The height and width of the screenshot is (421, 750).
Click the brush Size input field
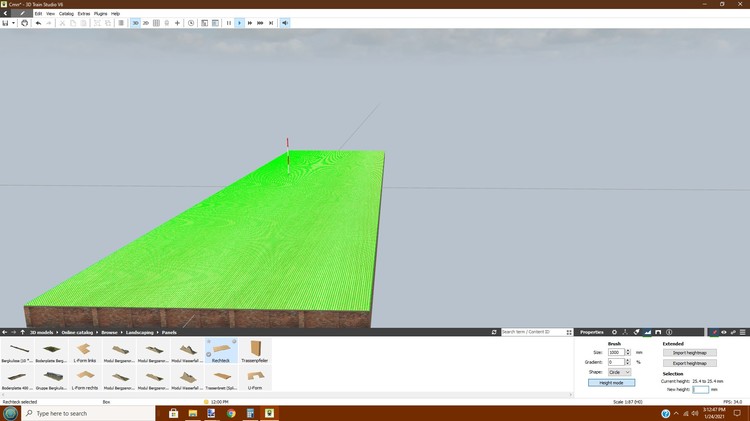(616, 352)
